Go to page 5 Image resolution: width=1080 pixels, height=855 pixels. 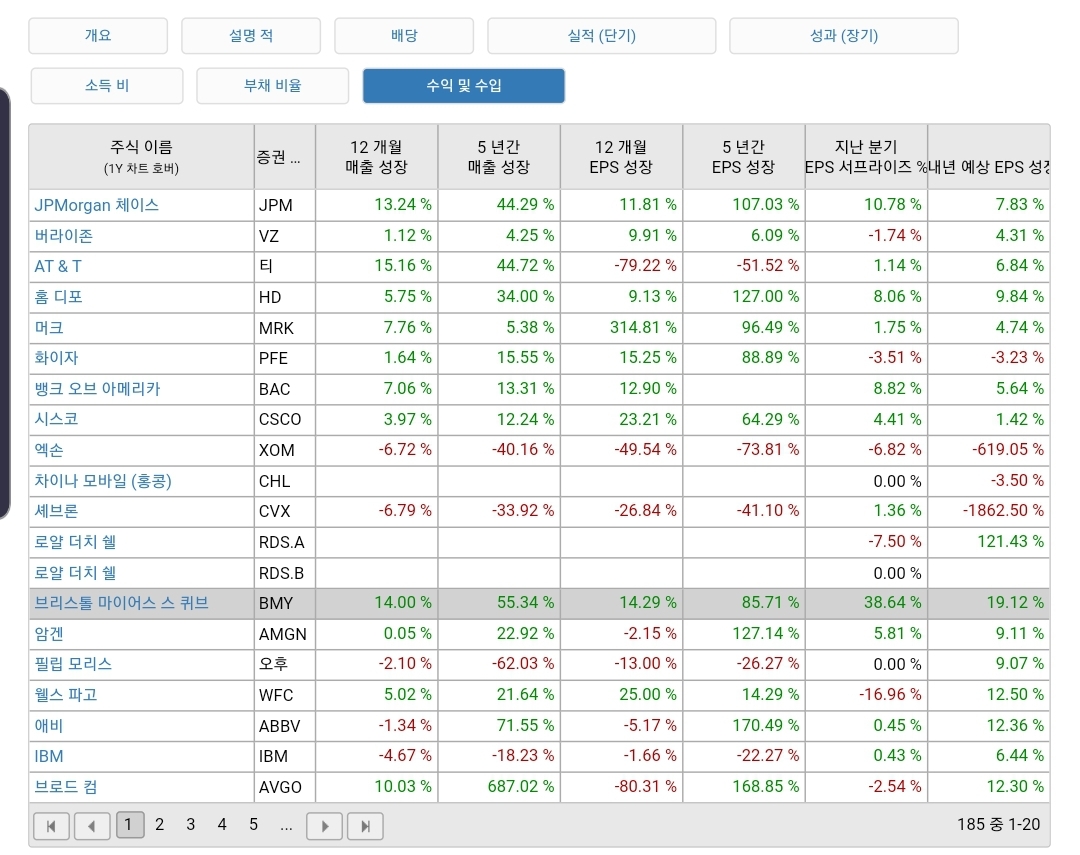coord(253,825)
